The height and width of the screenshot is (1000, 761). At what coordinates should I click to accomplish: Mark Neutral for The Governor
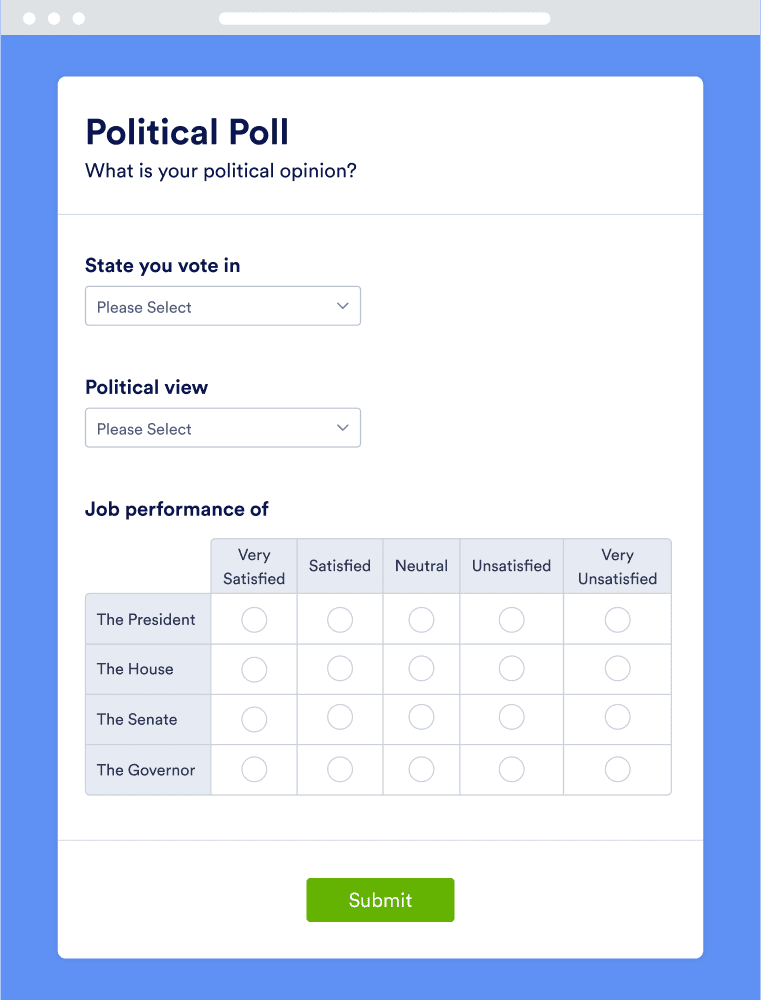pyautogui.click(x=421, y=768)
